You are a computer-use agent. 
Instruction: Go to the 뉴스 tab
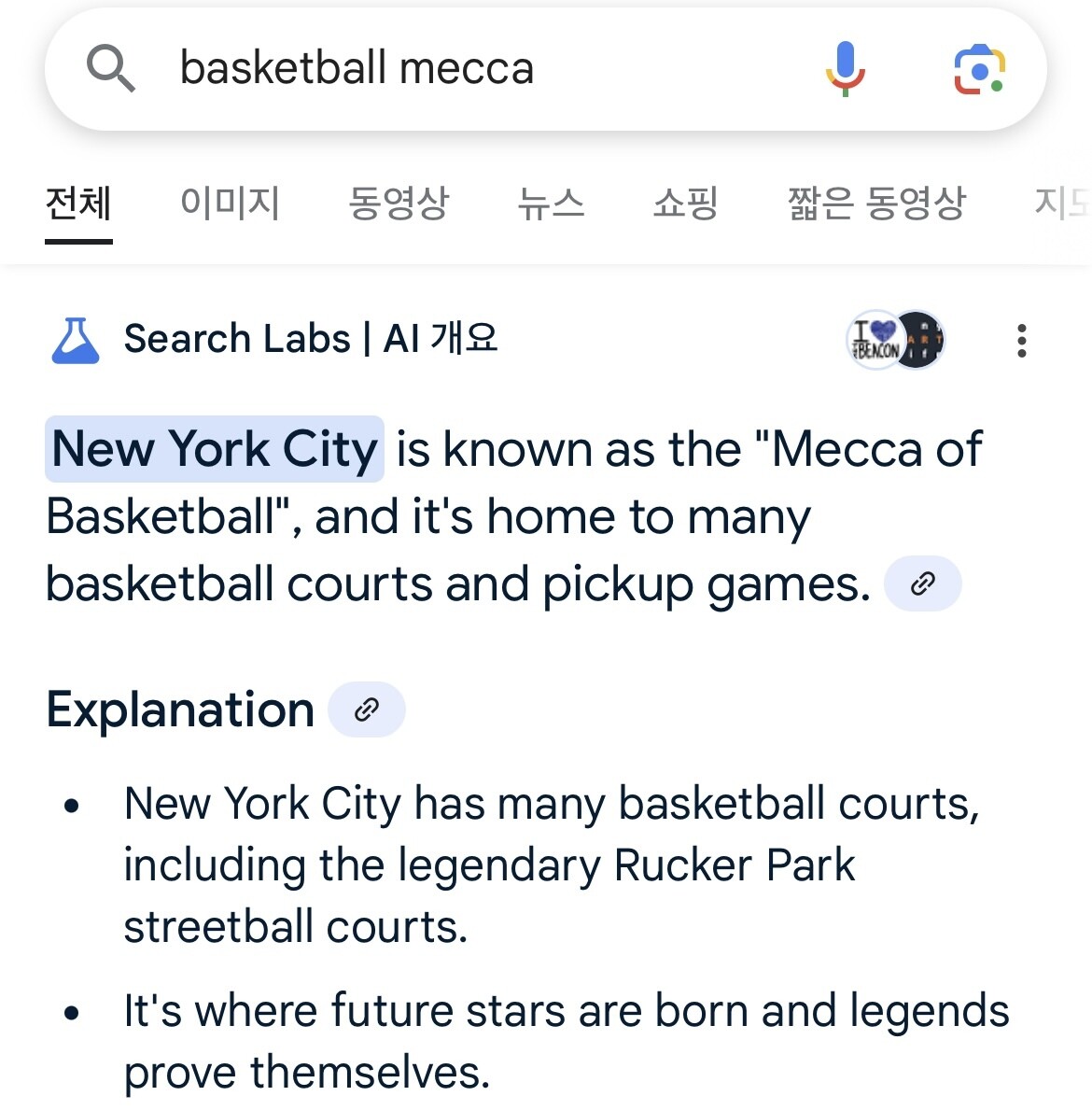(551, 204)
